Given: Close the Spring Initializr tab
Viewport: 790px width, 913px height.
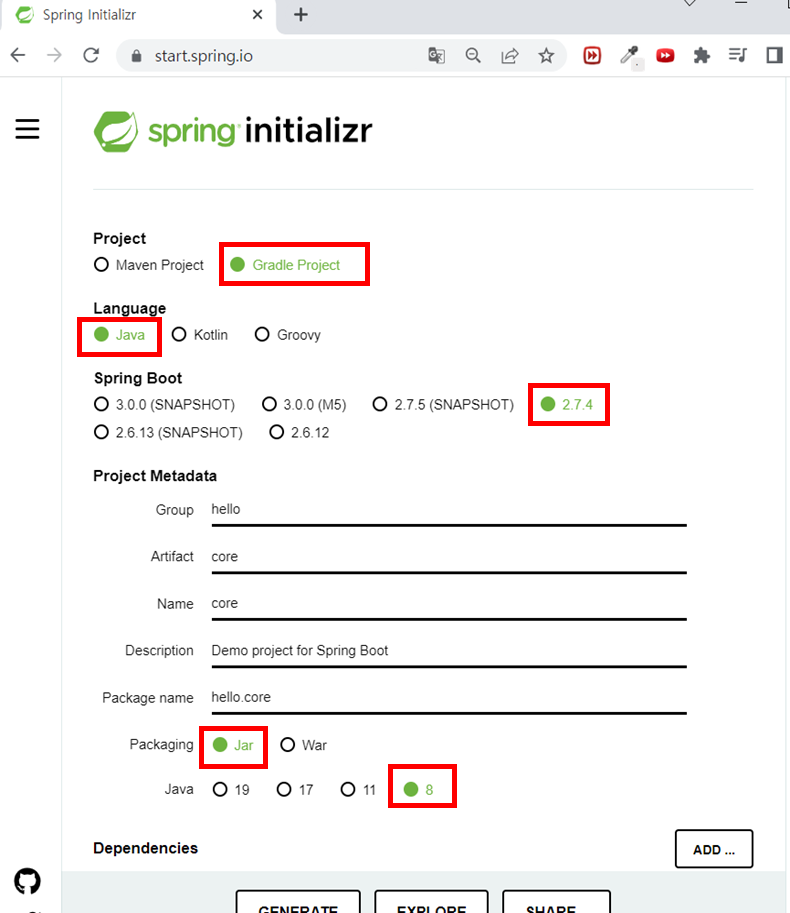Looking at the screenshot, I should click(257, 15).
